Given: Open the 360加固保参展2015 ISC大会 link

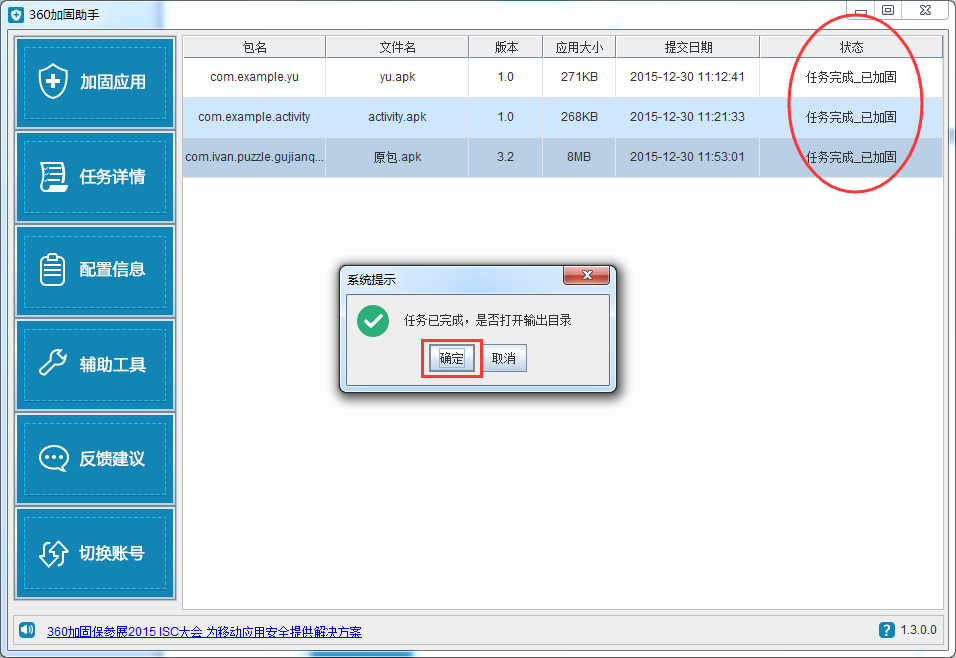Looking at the screenshot, I should (204, 632).
